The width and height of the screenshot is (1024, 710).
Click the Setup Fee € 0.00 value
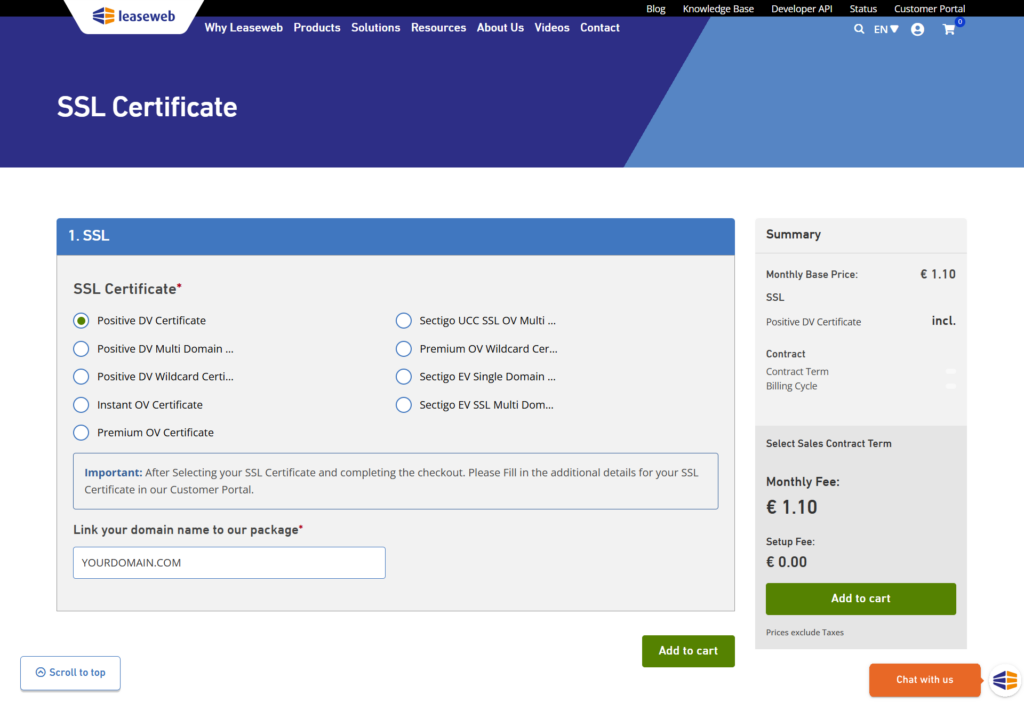786,562
